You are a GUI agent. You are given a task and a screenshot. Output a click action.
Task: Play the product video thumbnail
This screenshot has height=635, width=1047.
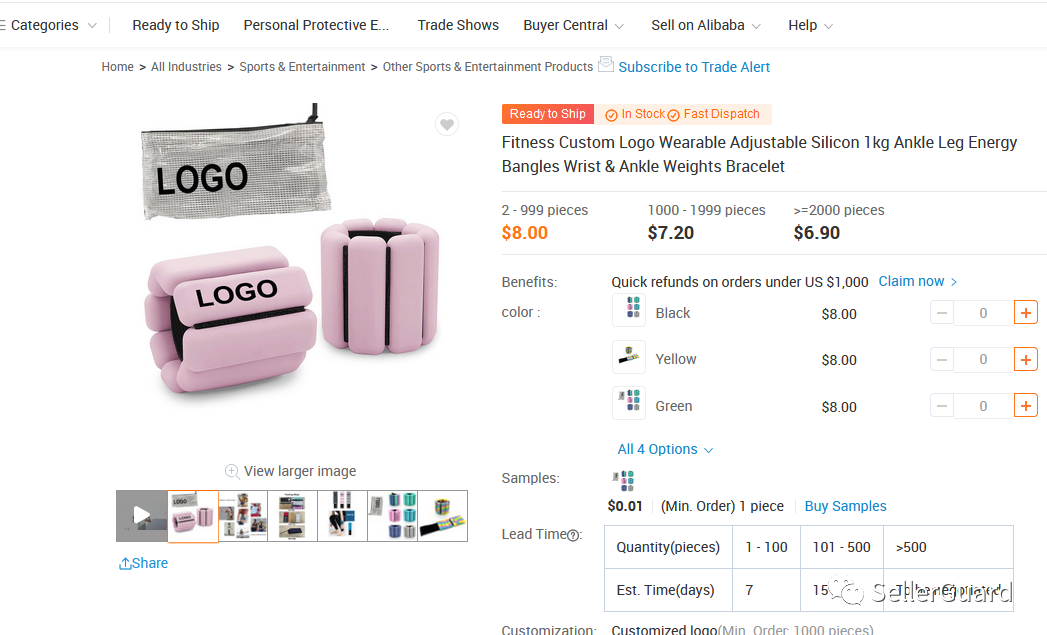pos(142,516)
